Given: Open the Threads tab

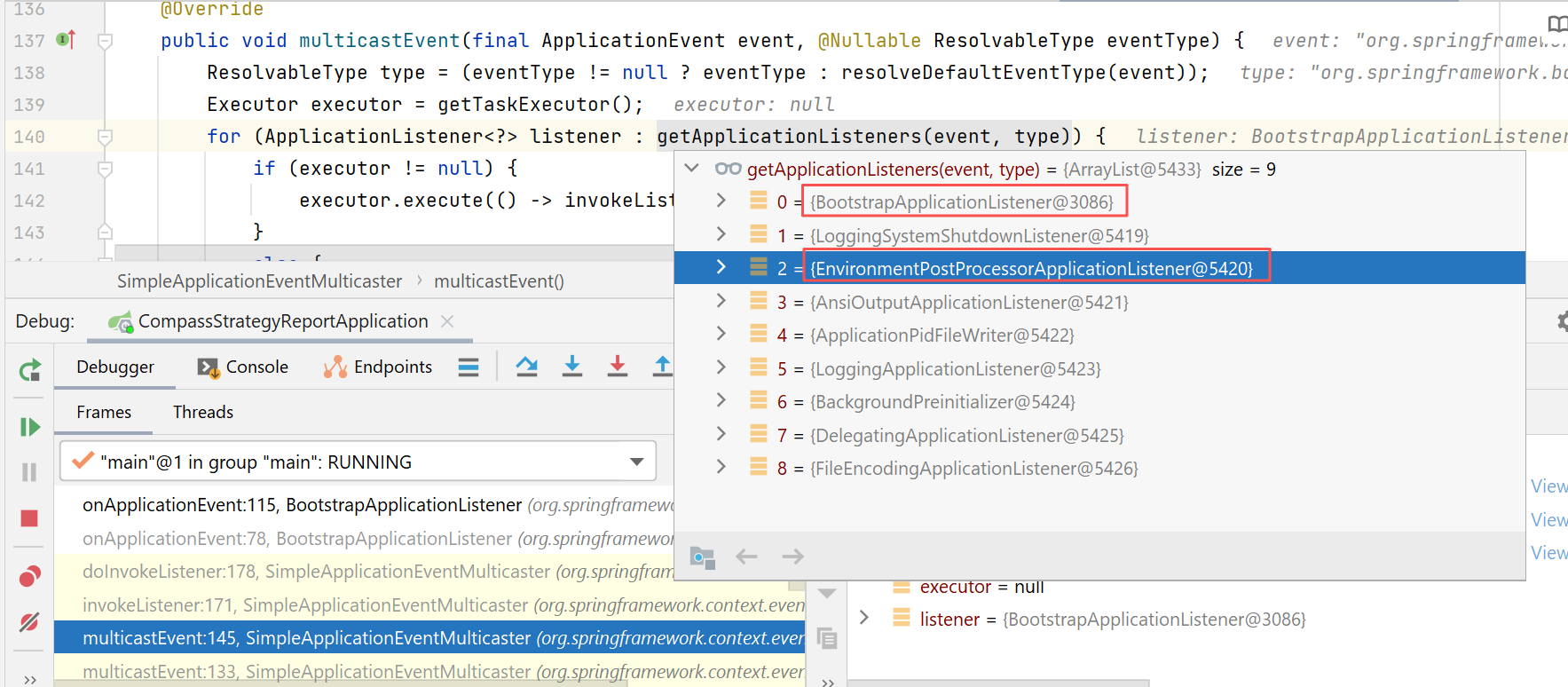Looking at the screenshot, I should coord(203,412).
